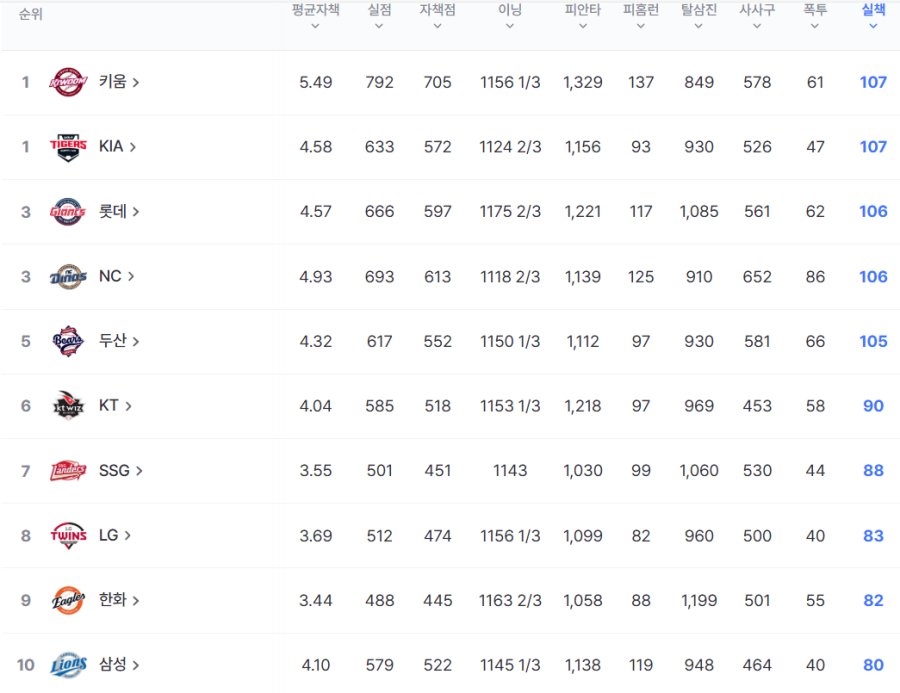900x693 pixels.
Task: Open the 한화 team page link
Action: point(118,600)
